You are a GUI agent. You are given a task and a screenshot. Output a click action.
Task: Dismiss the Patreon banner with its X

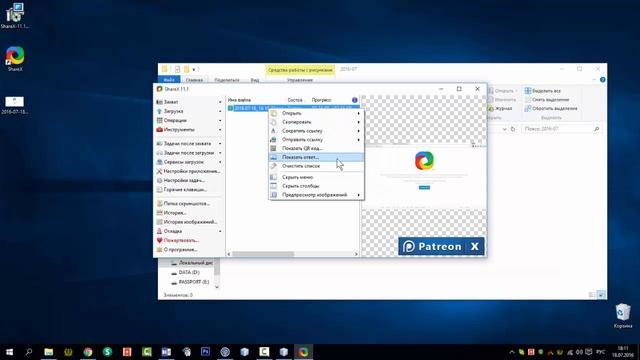tap(474, 247)
